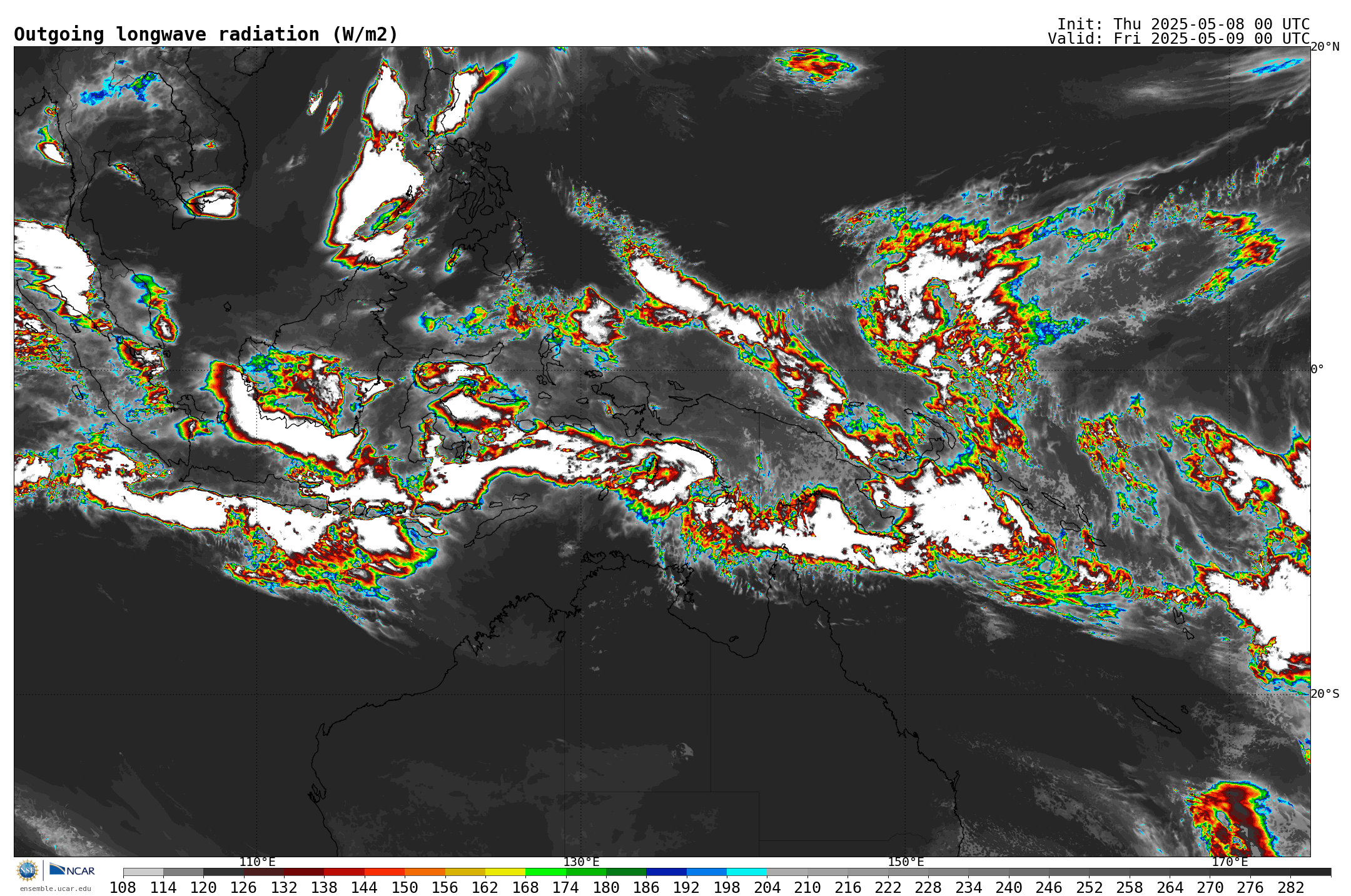This screenshot has width=1351, height=896.
Task: Pick the darkest green colorbar swatch after 180
Action: pyautogui.click(x=626, y=872)
